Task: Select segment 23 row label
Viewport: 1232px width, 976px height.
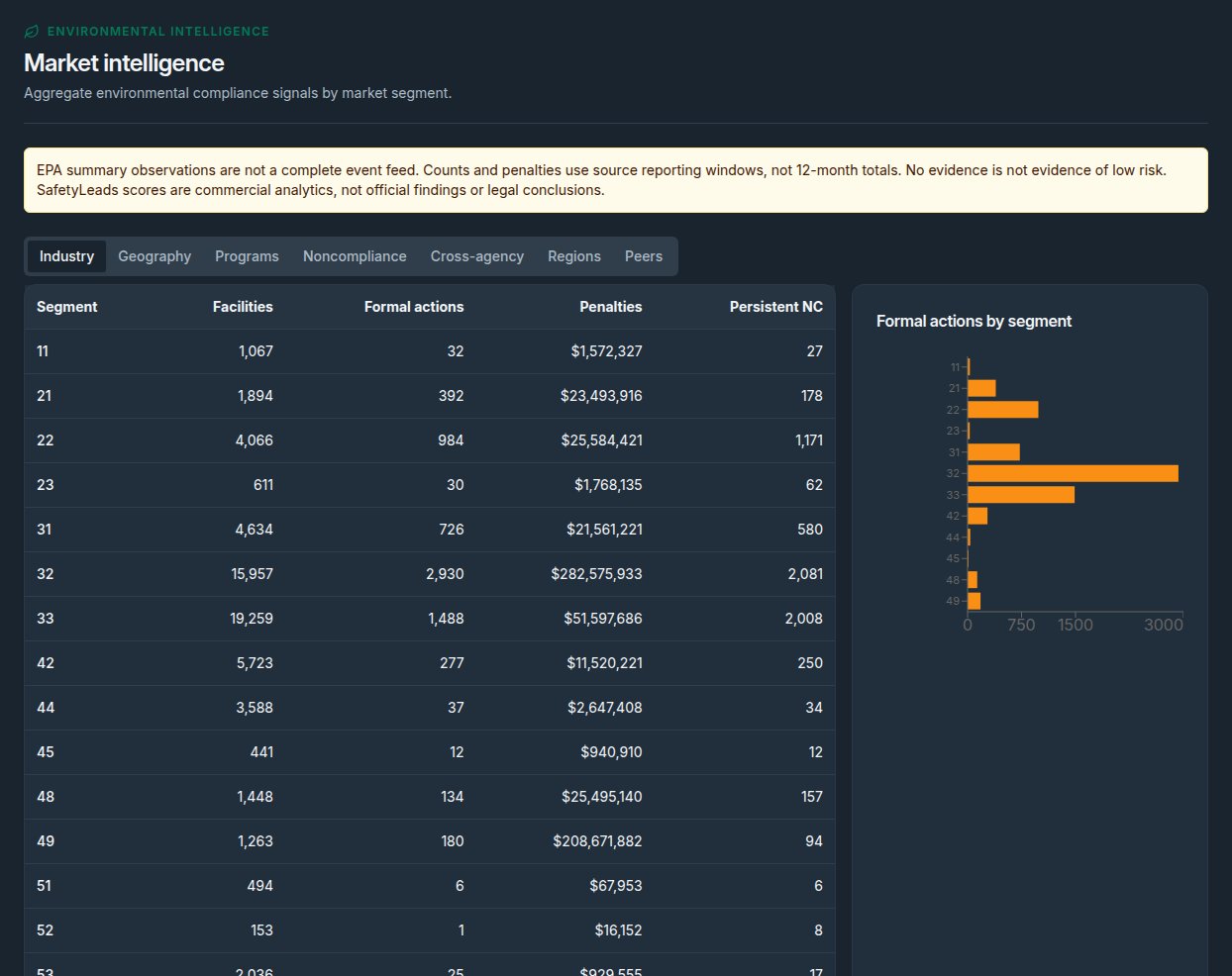Action: (46, 485)
